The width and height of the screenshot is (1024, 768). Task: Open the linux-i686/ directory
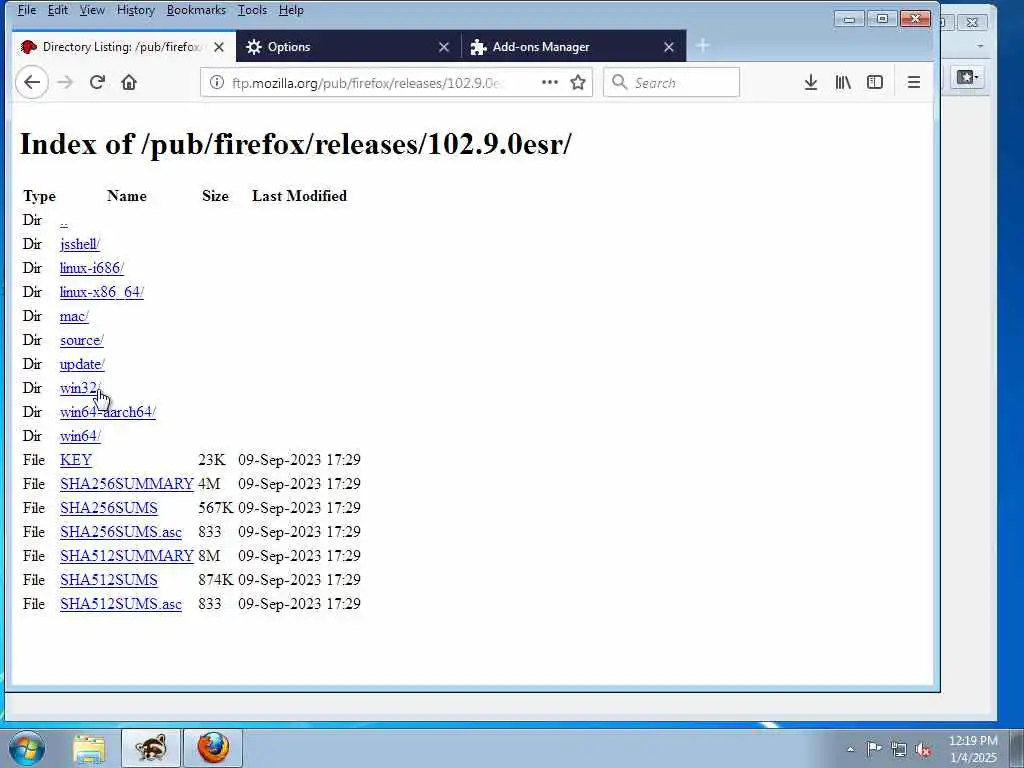(91, 268)
